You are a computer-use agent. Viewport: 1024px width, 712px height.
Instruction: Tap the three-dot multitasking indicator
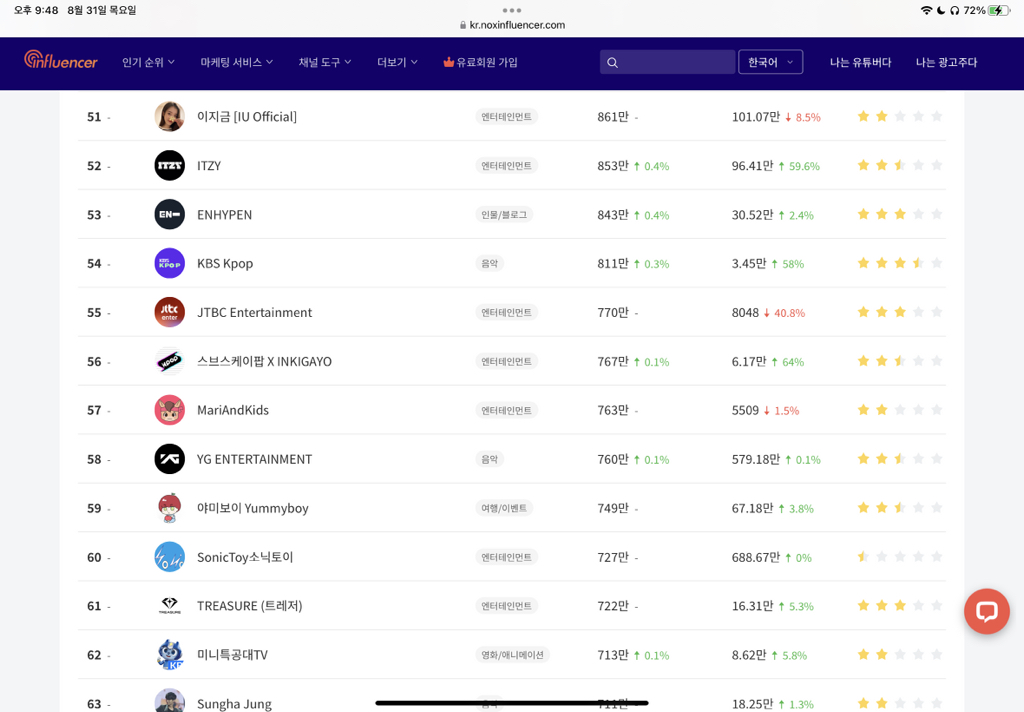click(x=512, y=10)
